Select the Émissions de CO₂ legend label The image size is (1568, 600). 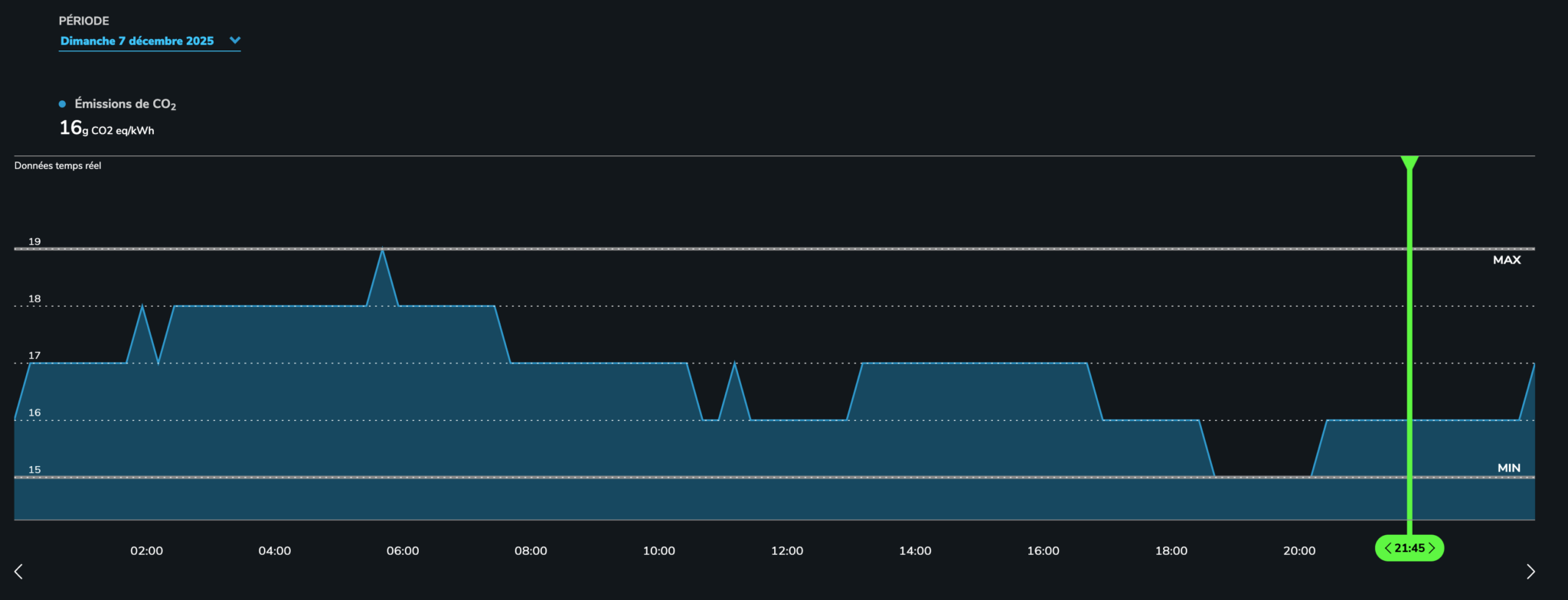click(125, 104)
